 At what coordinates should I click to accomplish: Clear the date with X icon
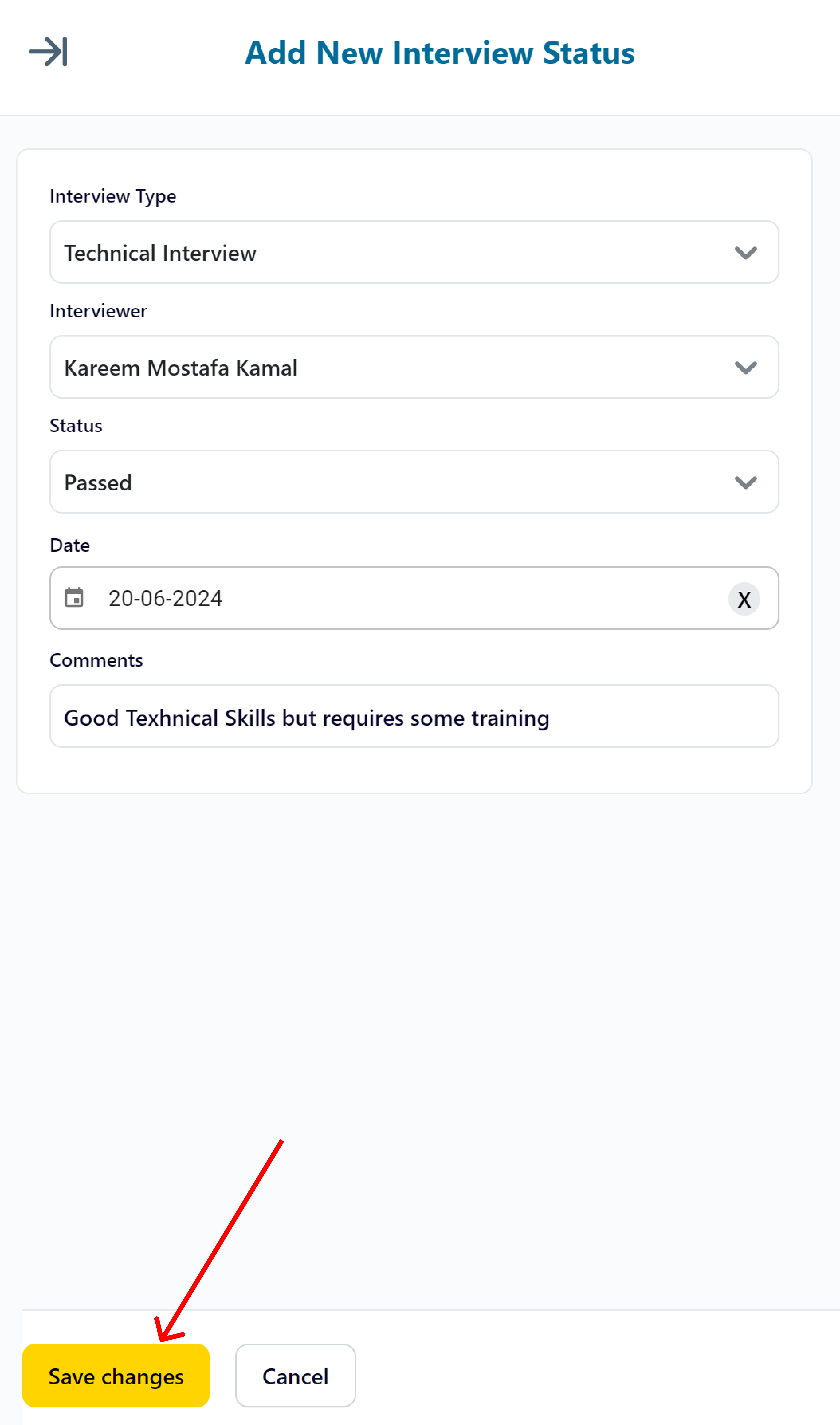(744, 599)
